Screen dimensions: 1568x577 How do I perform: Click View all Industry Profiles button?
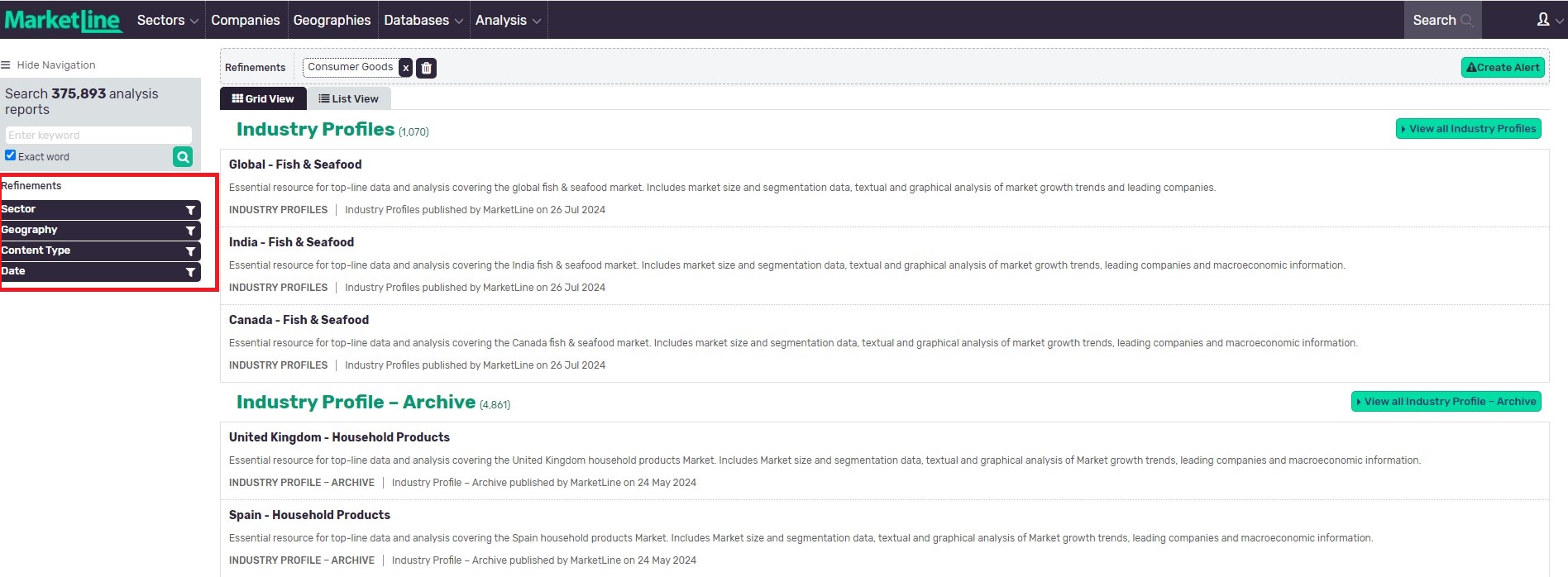pos(1468,129)
